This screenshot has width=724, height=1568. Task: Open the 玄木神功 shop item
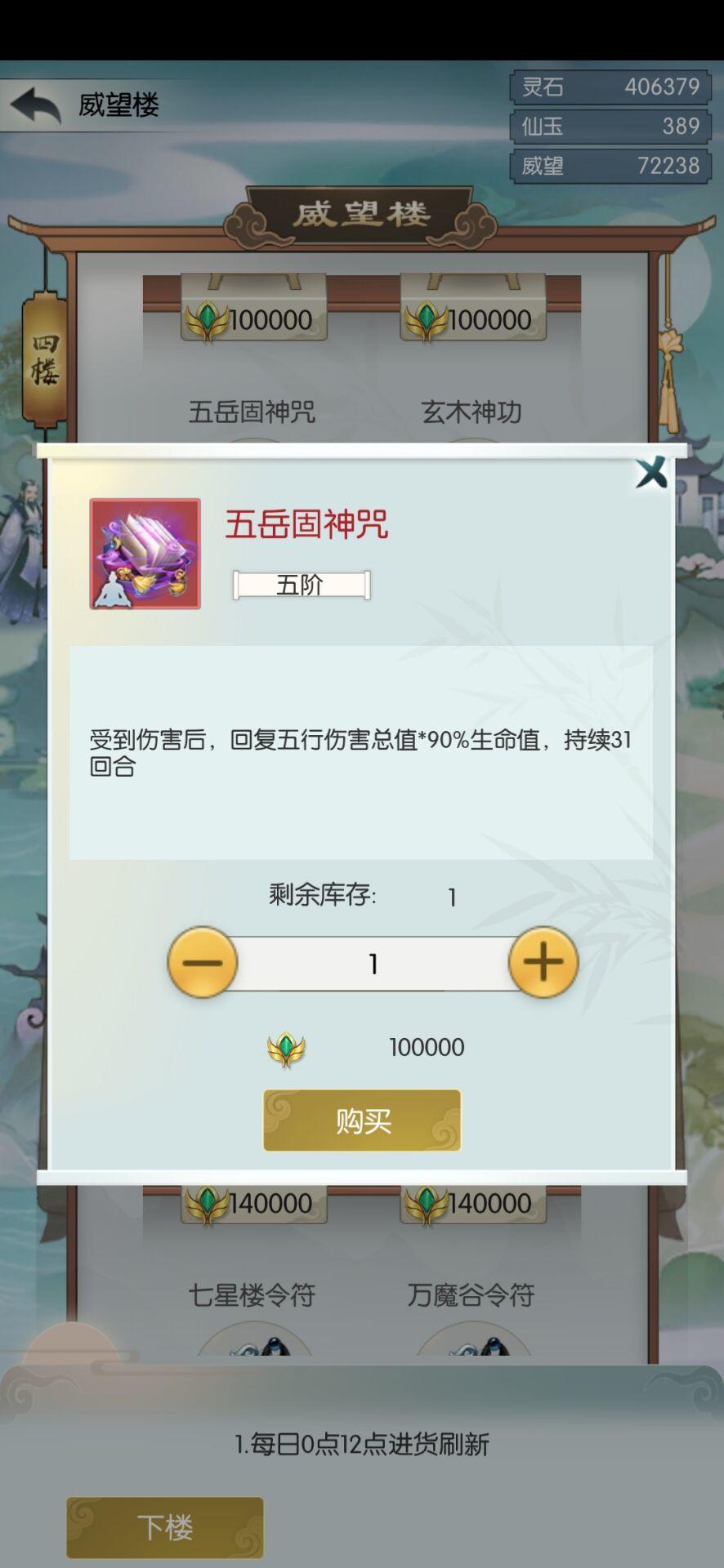tap(471, 412)
